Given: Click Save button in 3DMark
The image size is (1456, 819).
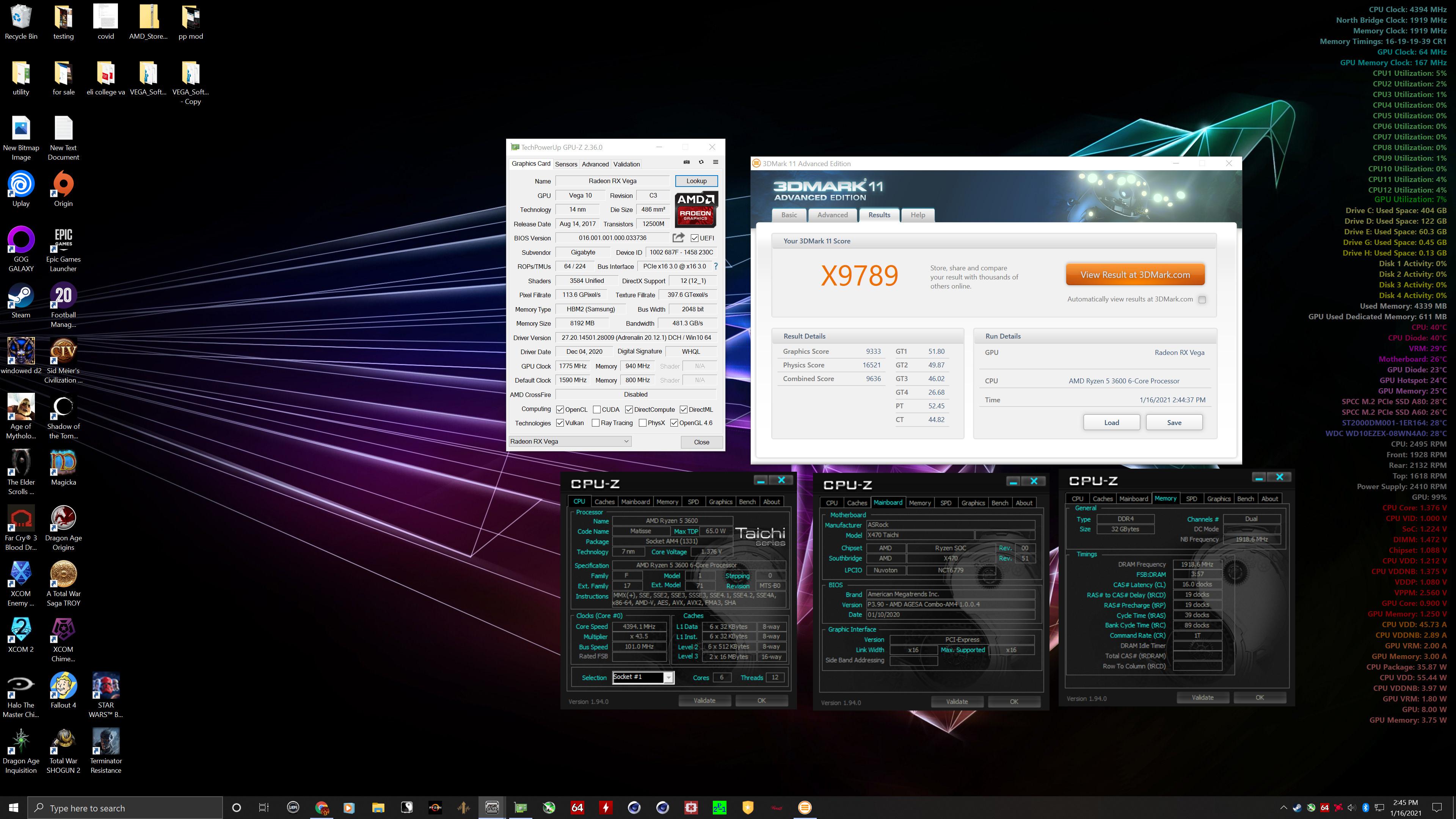Looking at the screenshot, I should tap(1174, 422).
